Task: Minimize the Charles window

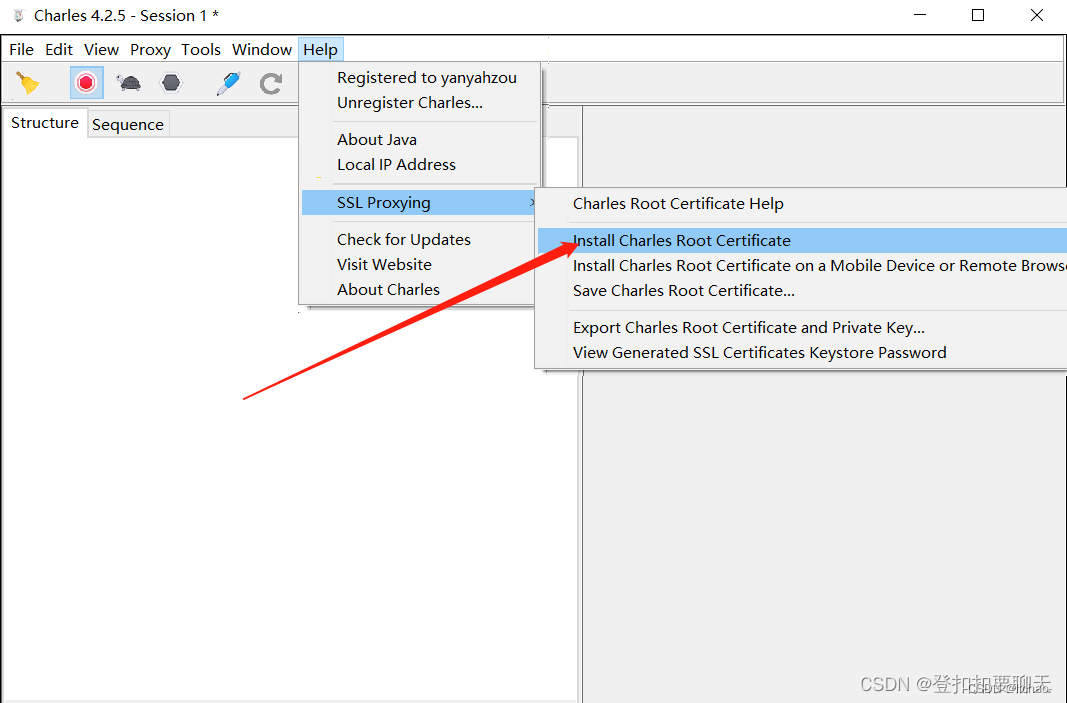Action: 919,15
